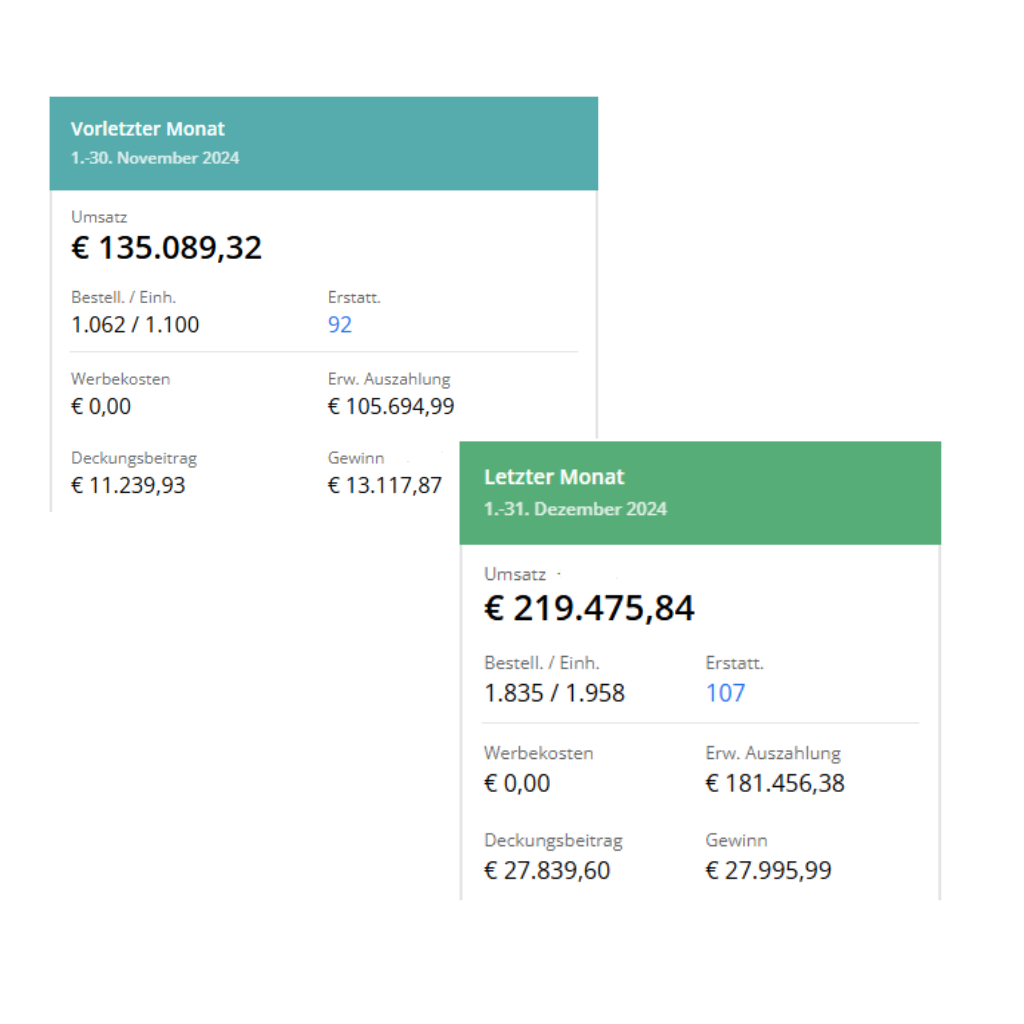Click November Gewinn value € 13.117,87
The height and width of the screenshot is (1024, 1024).
pos(385,485)
